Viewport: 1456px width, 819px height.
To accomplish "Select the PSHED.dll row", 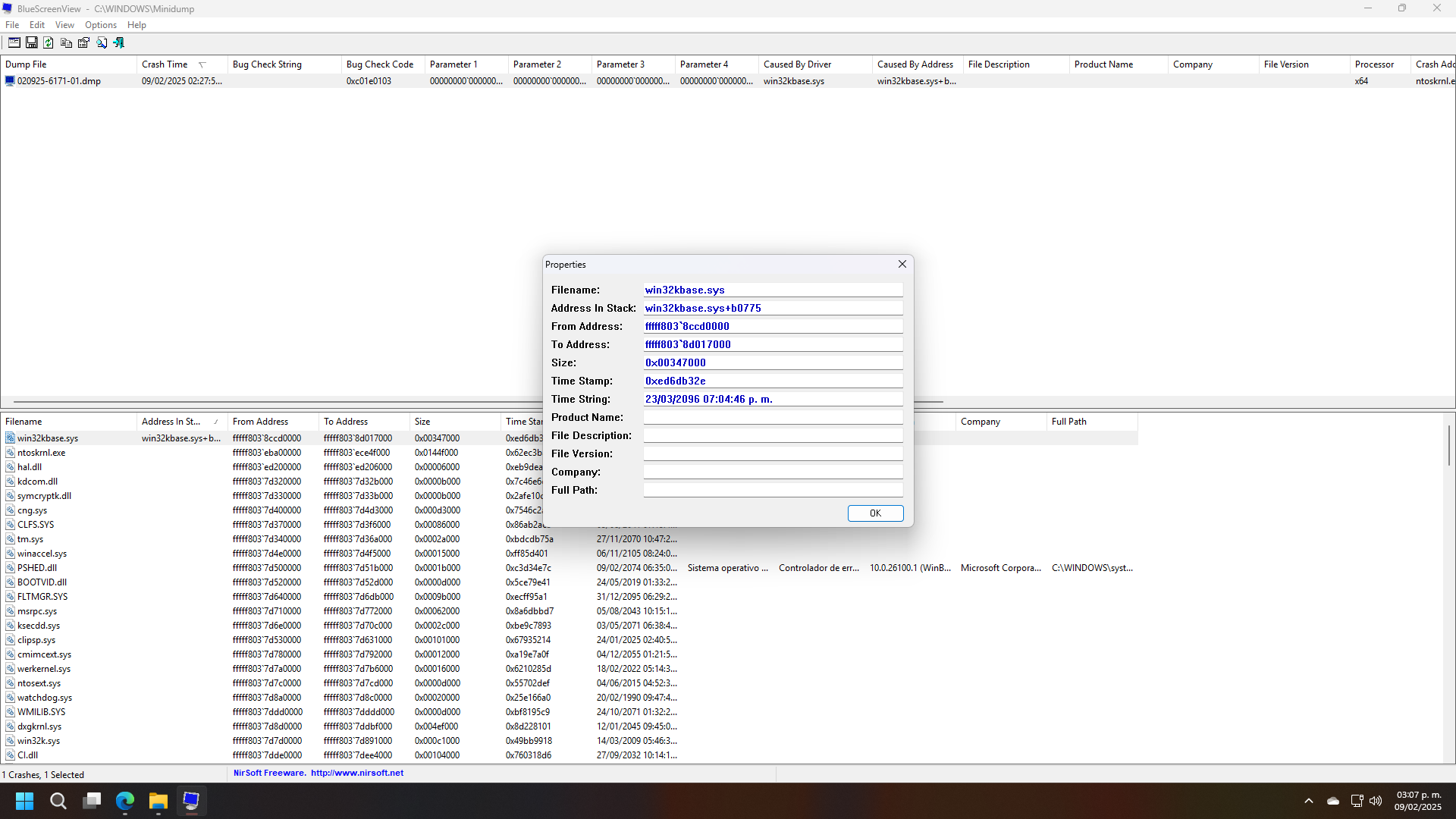I will click(x=569, y=568).
